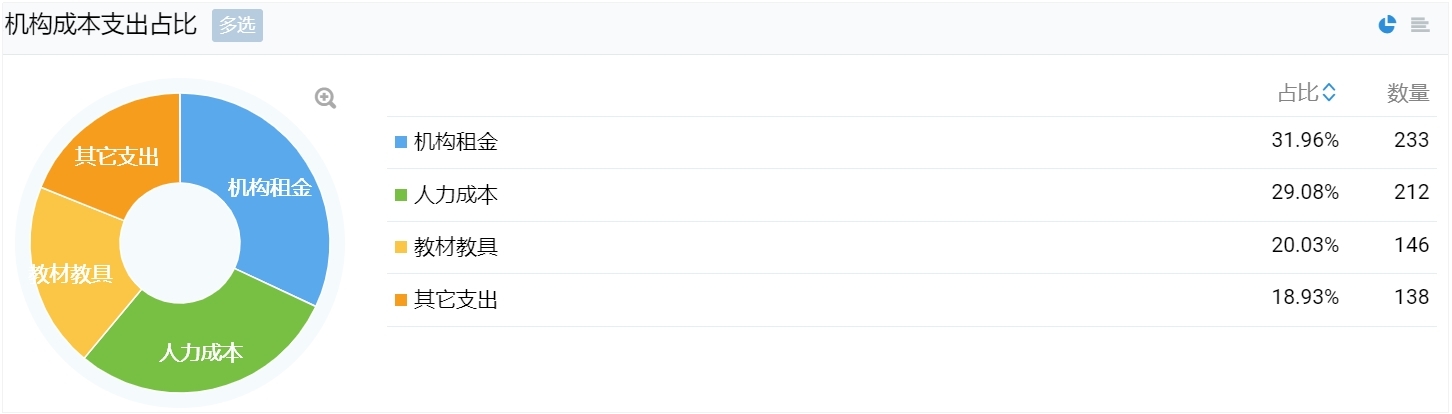Click blue legend swatch for 机构租金

pyautogui.click(x=401, y=142)
